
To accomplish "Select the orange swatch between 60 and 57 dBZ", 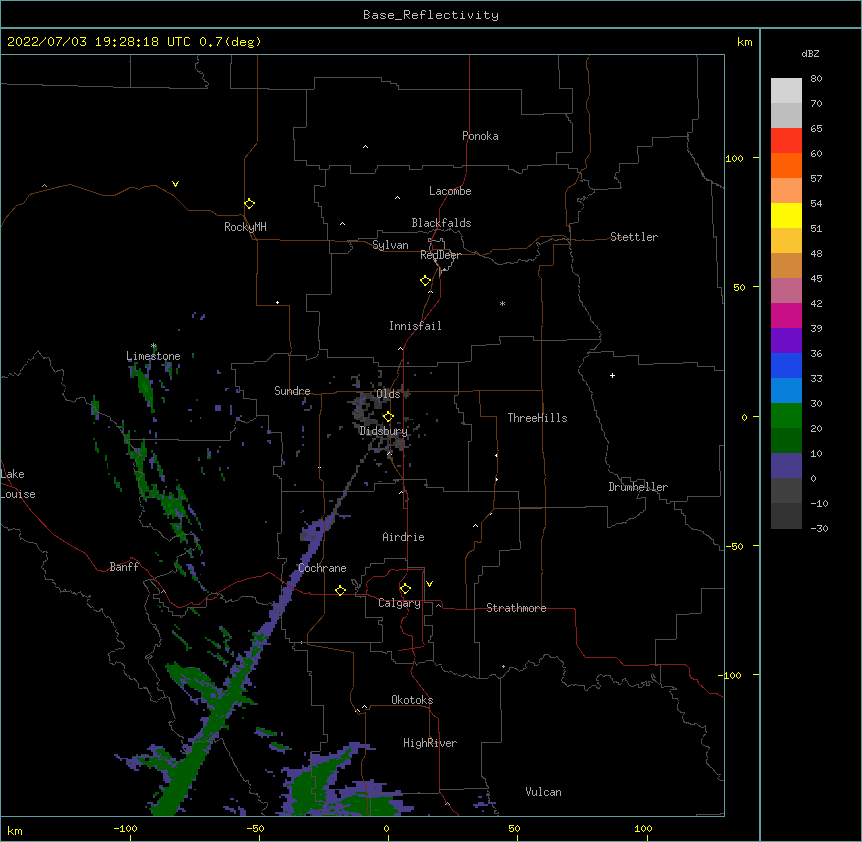I will pos(786,165).
